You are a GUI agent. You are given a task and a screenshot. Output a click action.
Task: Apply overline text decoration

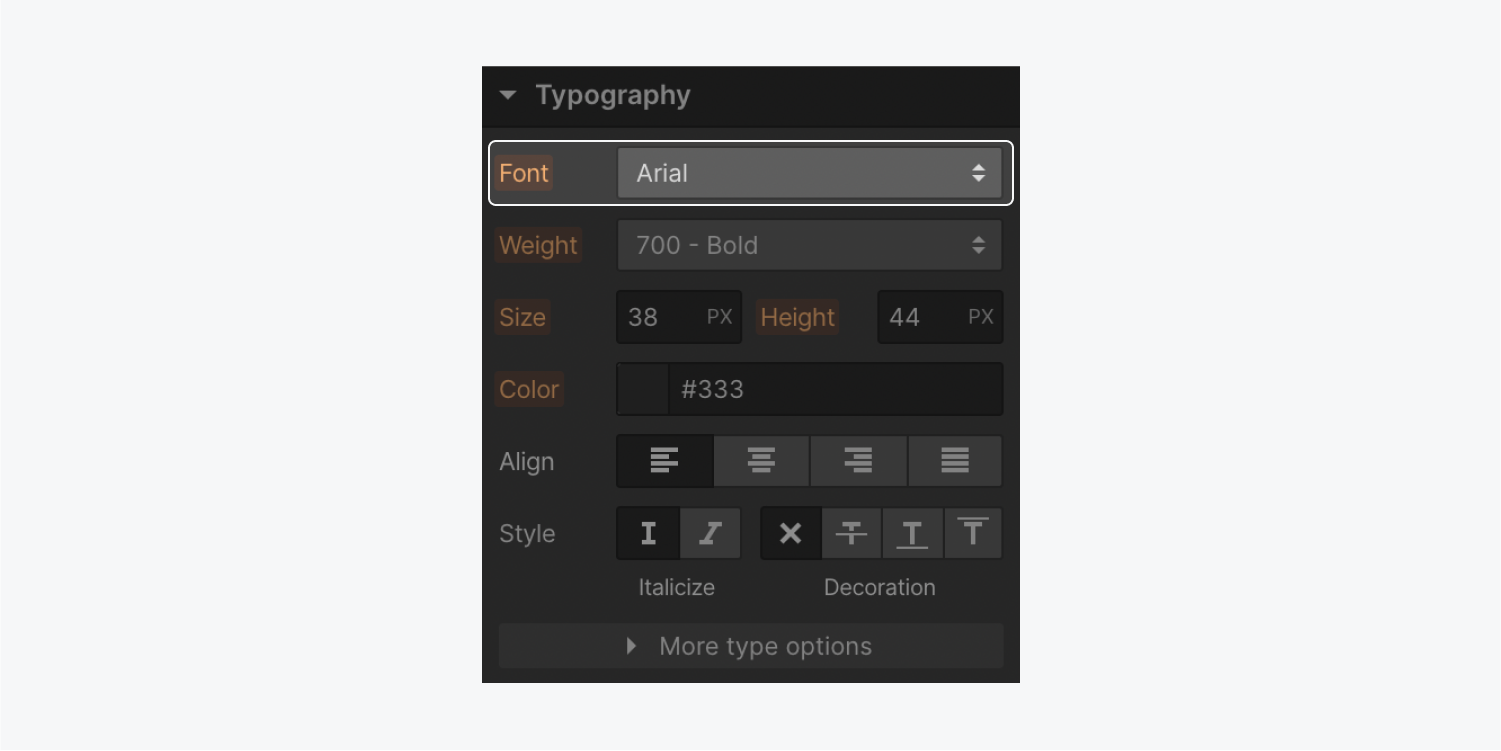tap(973, 533)
